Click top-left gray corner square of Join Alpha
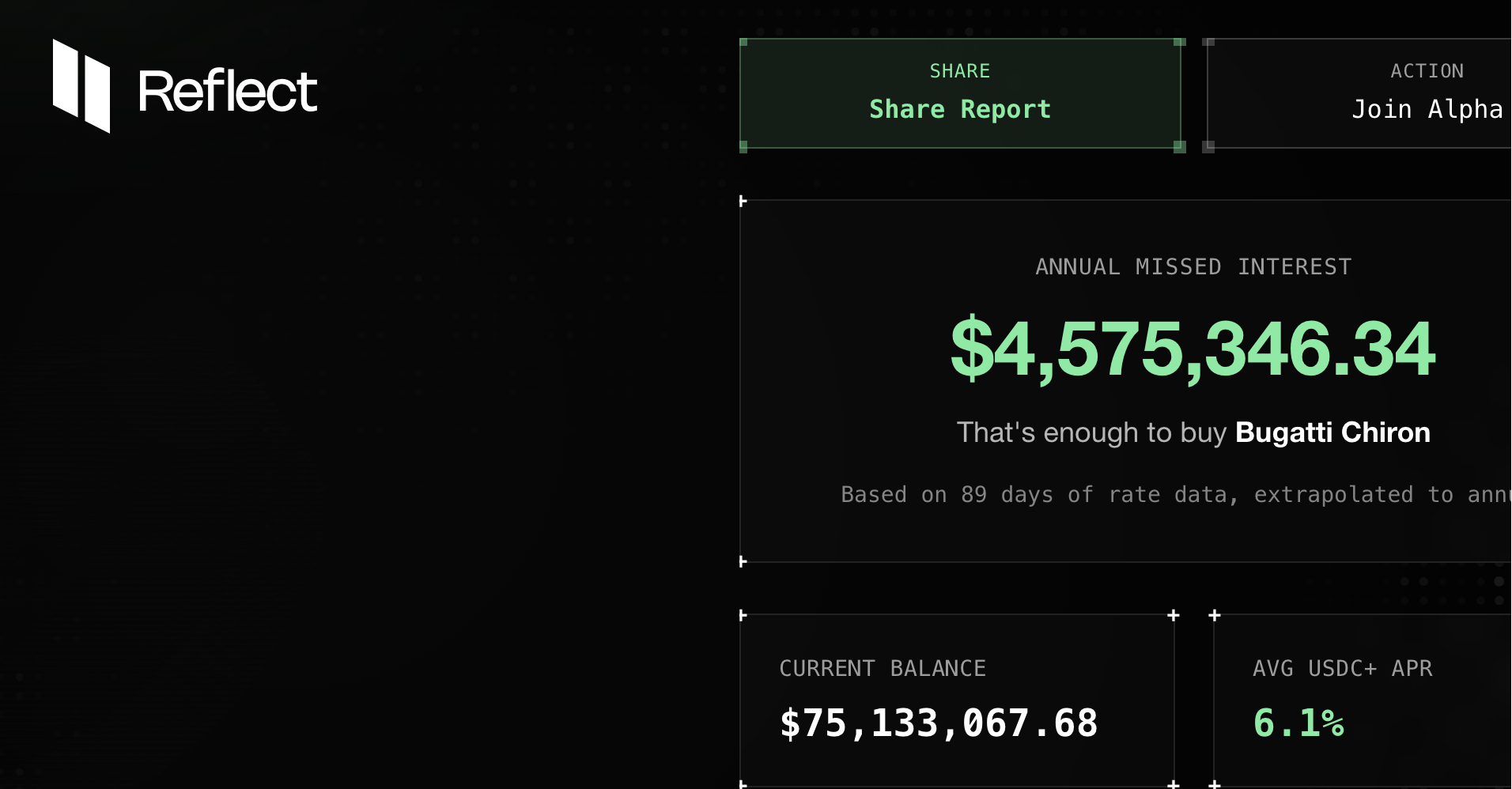Image resolution: width=1512 pixels, height=789 pixels. point(1208,42)
